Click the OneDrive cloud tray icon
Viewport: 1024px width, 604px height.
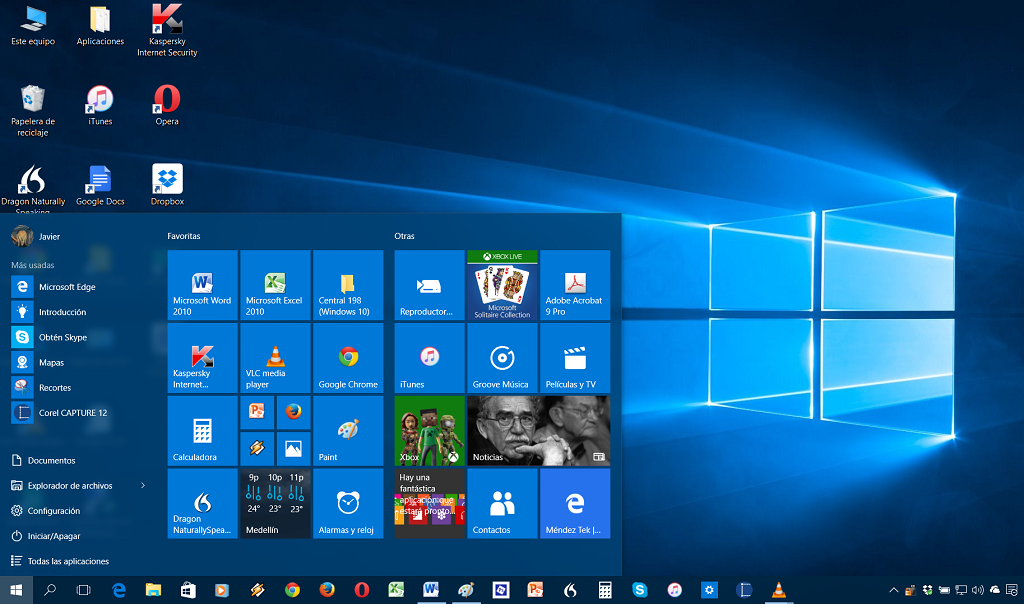click(995, 590)
